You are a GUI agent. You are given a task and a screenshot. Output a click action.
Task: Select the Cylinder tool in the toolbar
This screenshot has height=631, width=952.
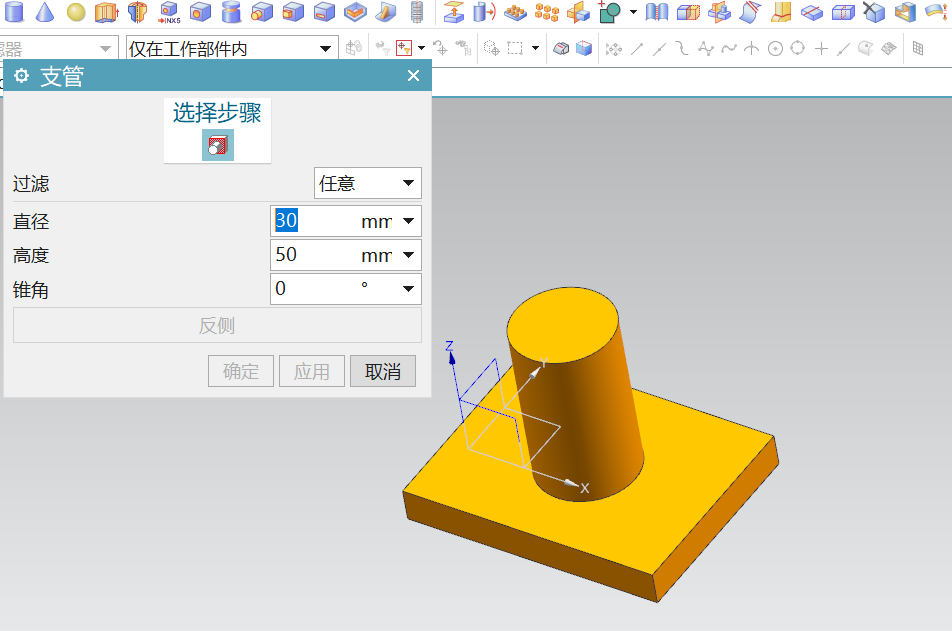click(12, 13)
